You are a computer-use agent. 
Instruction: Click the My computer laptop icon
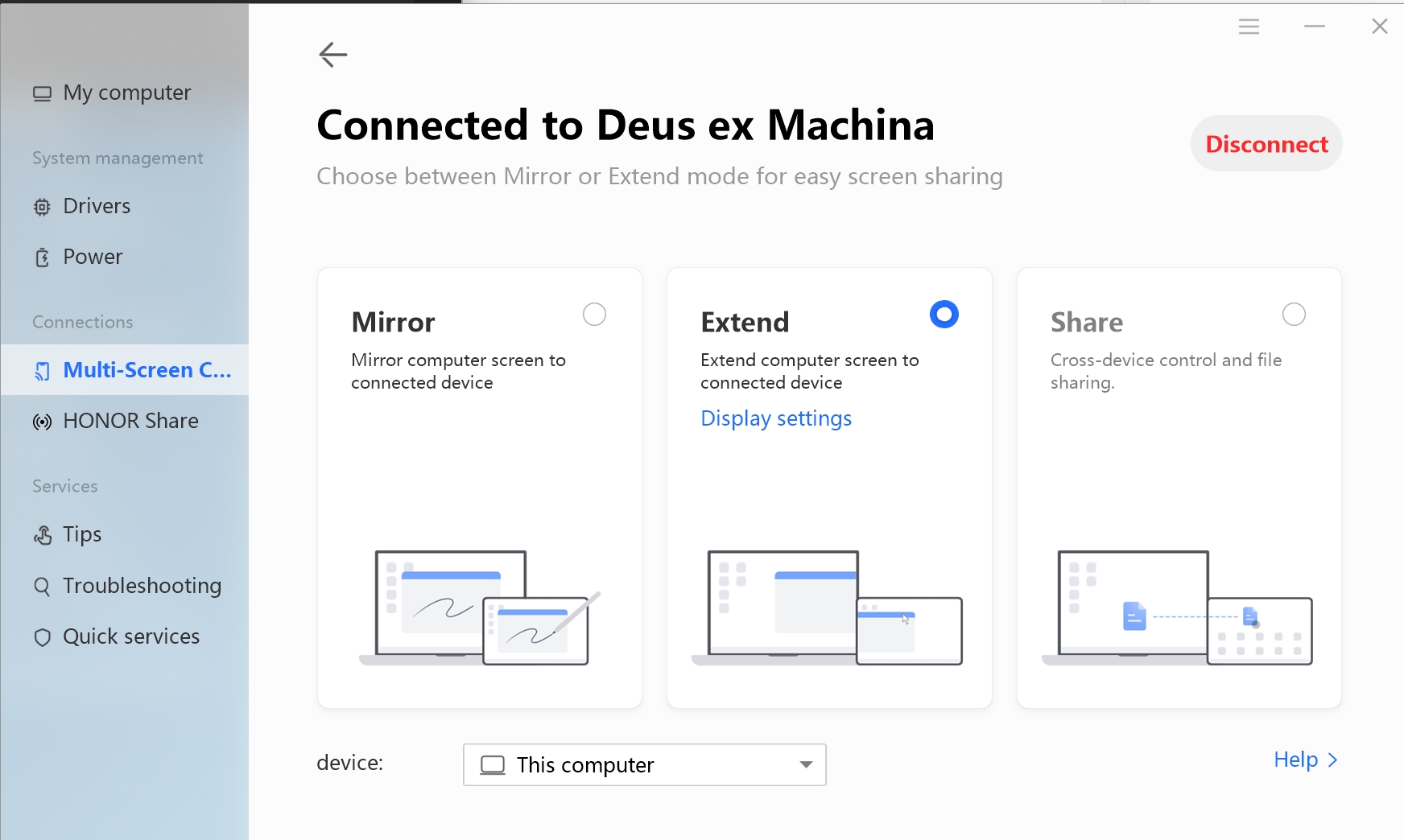click(42, 93)
